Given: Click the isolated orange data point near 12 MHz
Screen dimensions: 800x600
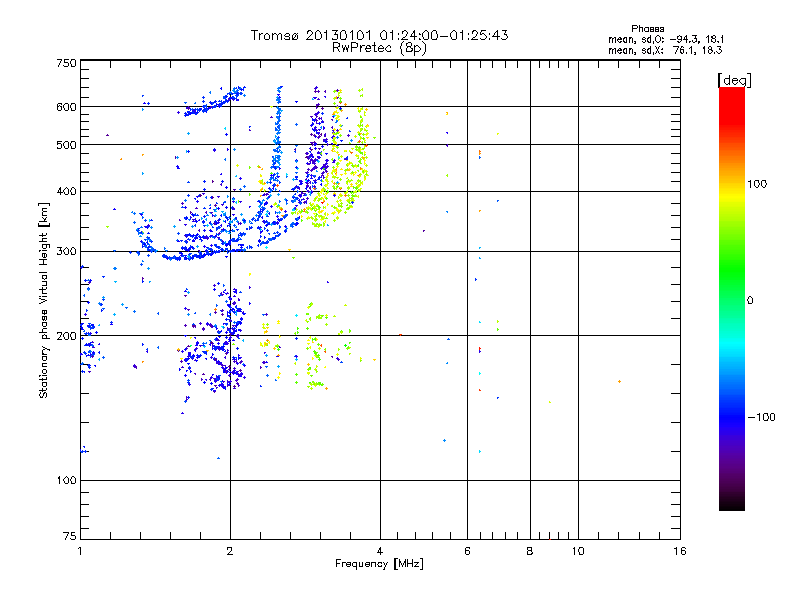Looking at the screenshot, I should pos(619,382).
